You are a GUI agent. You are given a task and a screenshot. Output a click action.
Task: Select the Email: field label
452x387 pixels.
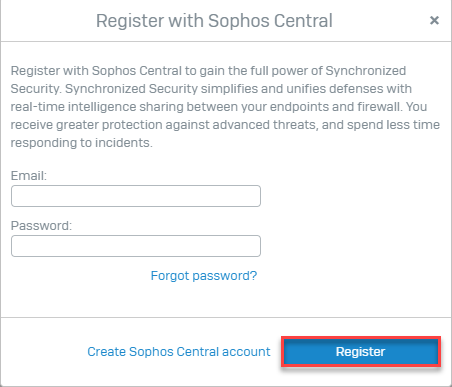point(29,175)
